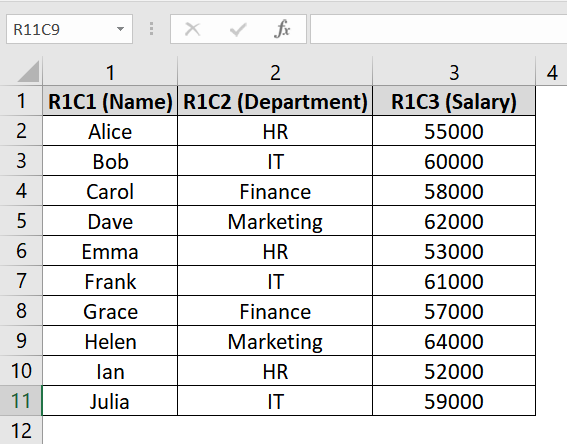Select column 4 header
Screen dimensions: 567x444
point(551,72)
